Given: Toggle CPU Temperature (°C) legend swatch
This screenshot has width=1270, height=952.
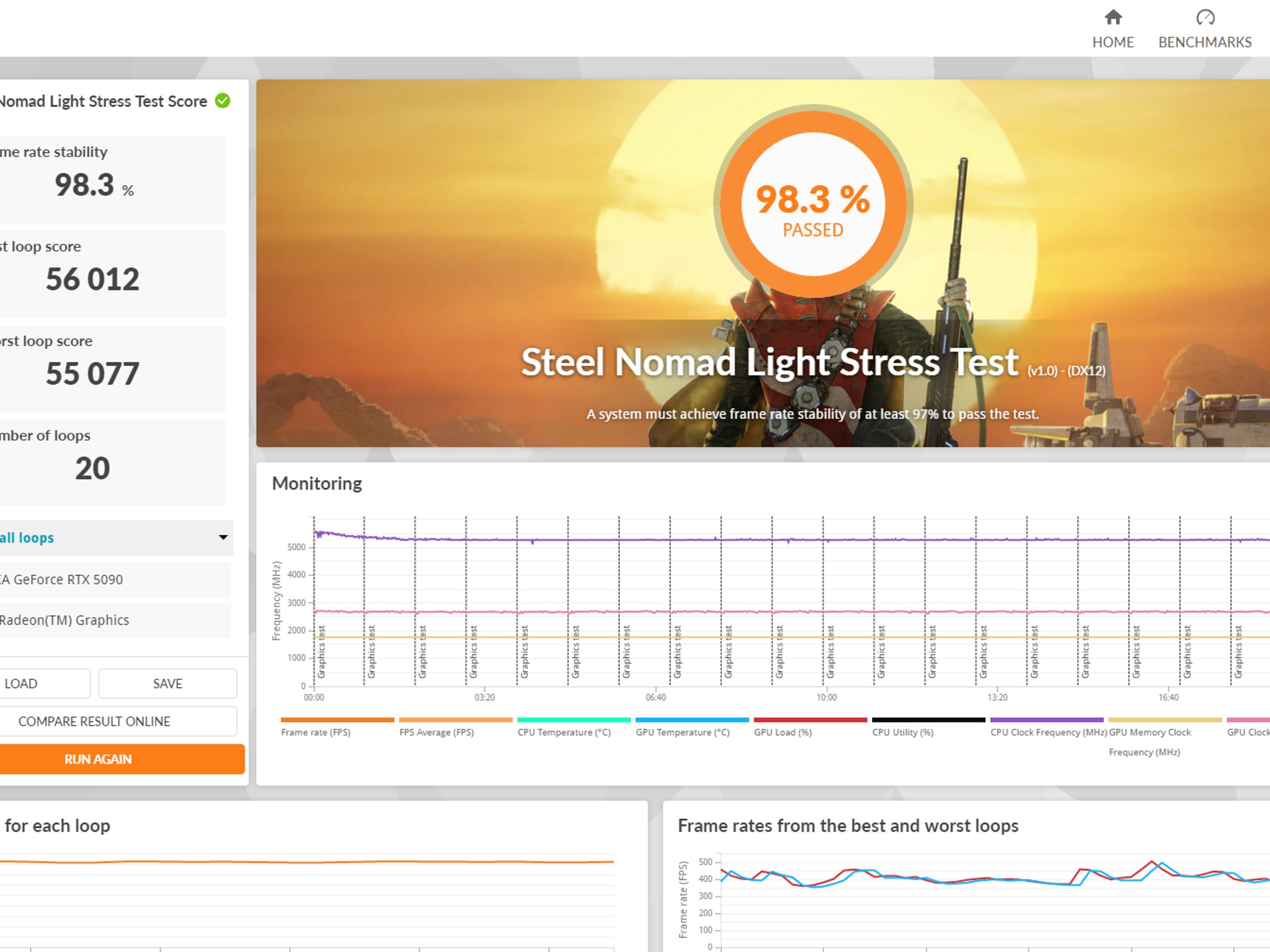Looking at the screenshot, I should pyautogui.click(x=574, y=720).
